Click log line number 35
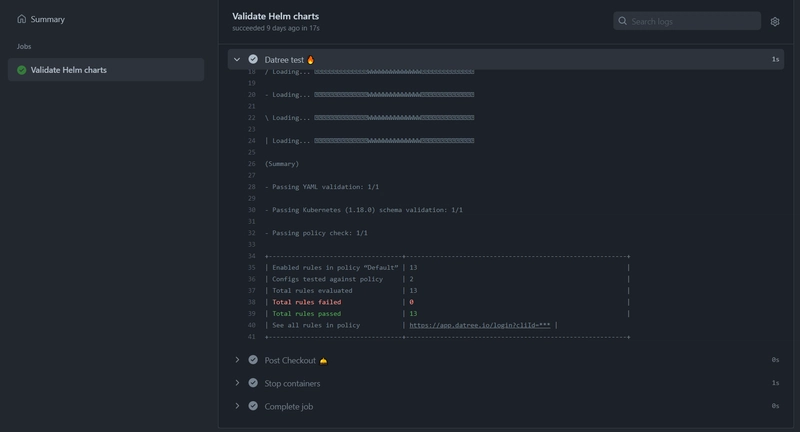Image resolution: width=800 pixels, height=432 pixels. pyautogui.click(x=252, y=267)
